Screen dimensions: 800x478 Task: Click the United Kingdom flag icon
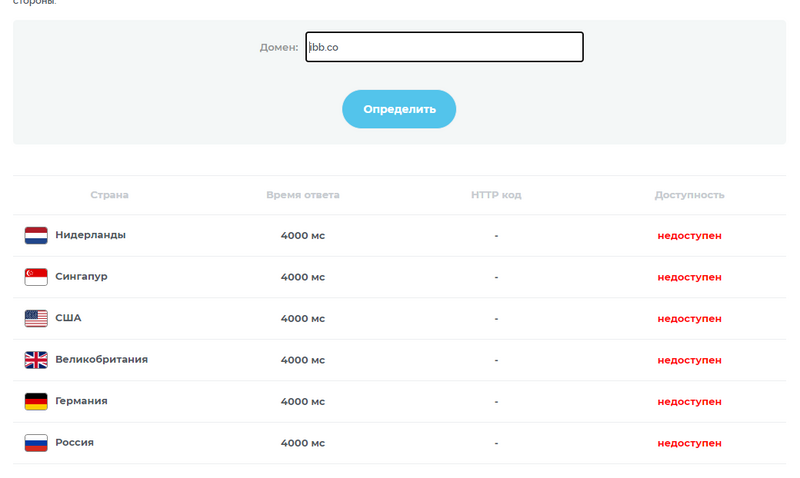click(x=36, y=360)
